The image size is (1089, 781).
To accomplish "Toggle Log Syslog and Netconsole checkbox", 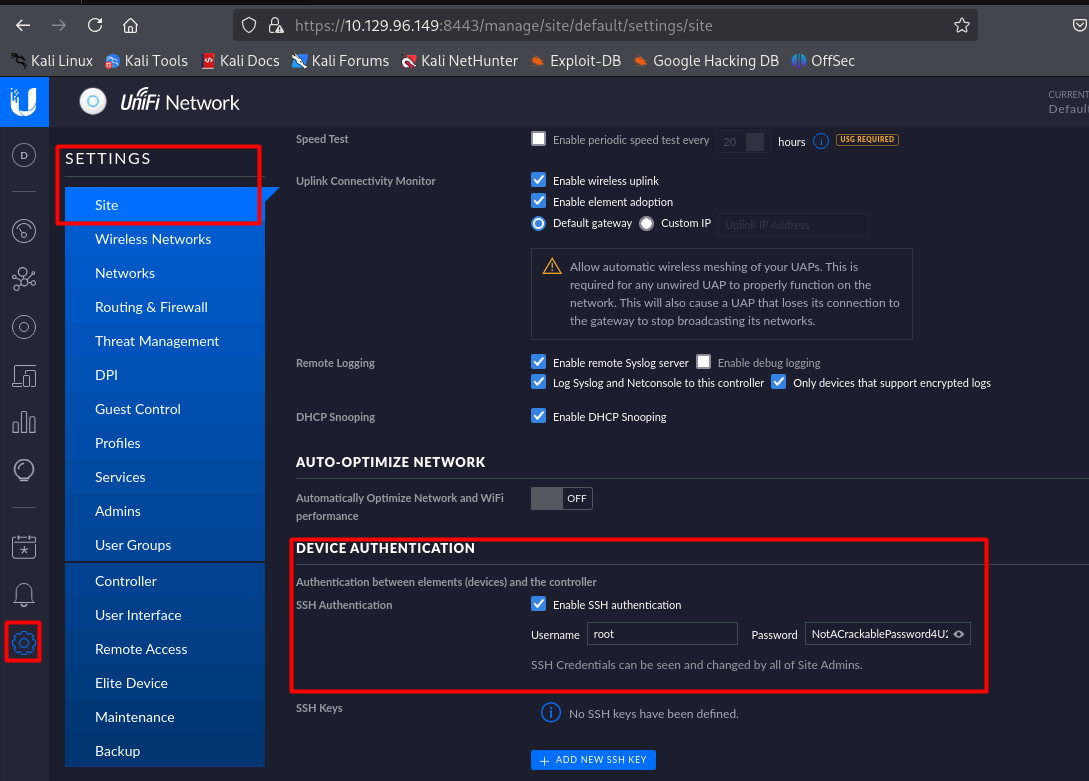I will (538, 381).
